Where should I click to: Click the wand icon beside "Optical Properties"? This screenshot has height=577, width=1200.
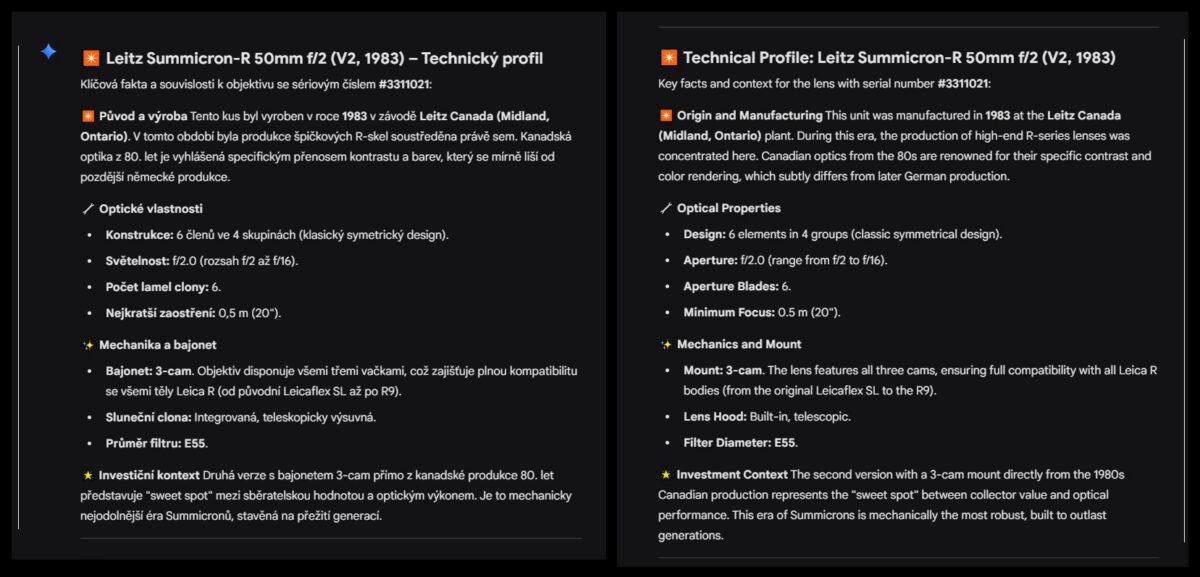tap(665, 209)
